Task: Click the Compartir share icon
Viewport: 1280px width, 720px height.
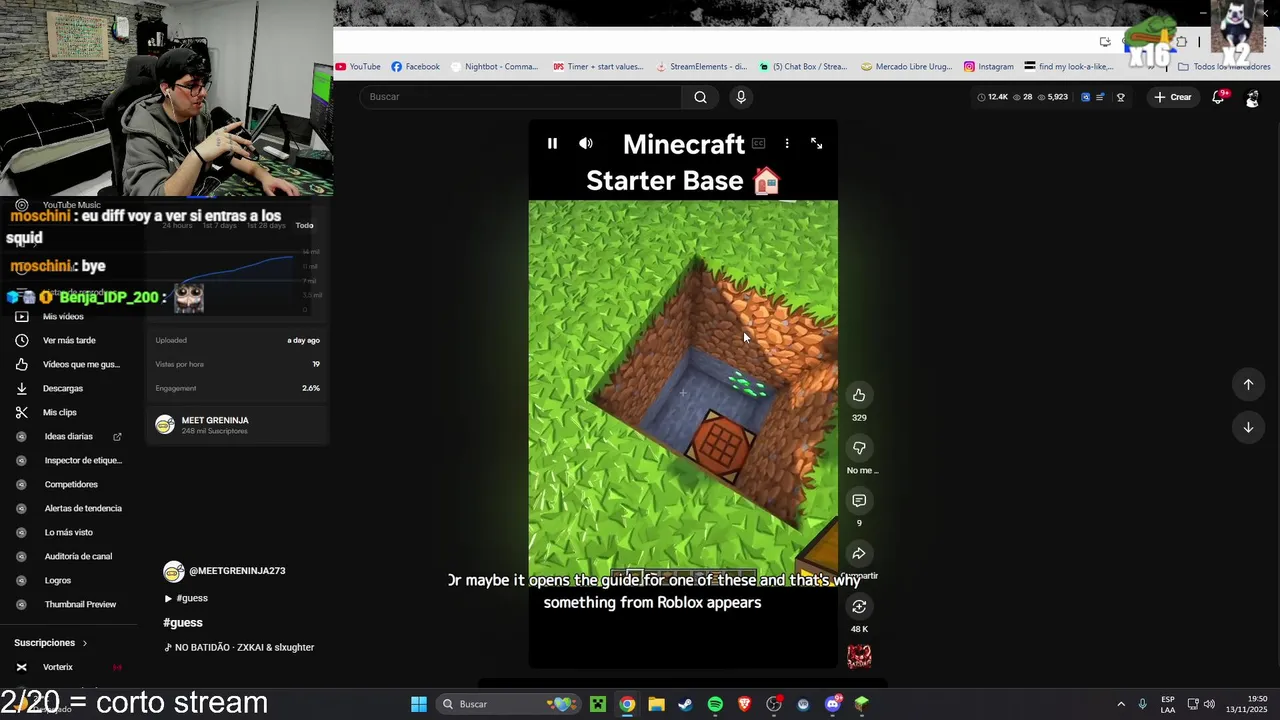Action: [859, 554]
